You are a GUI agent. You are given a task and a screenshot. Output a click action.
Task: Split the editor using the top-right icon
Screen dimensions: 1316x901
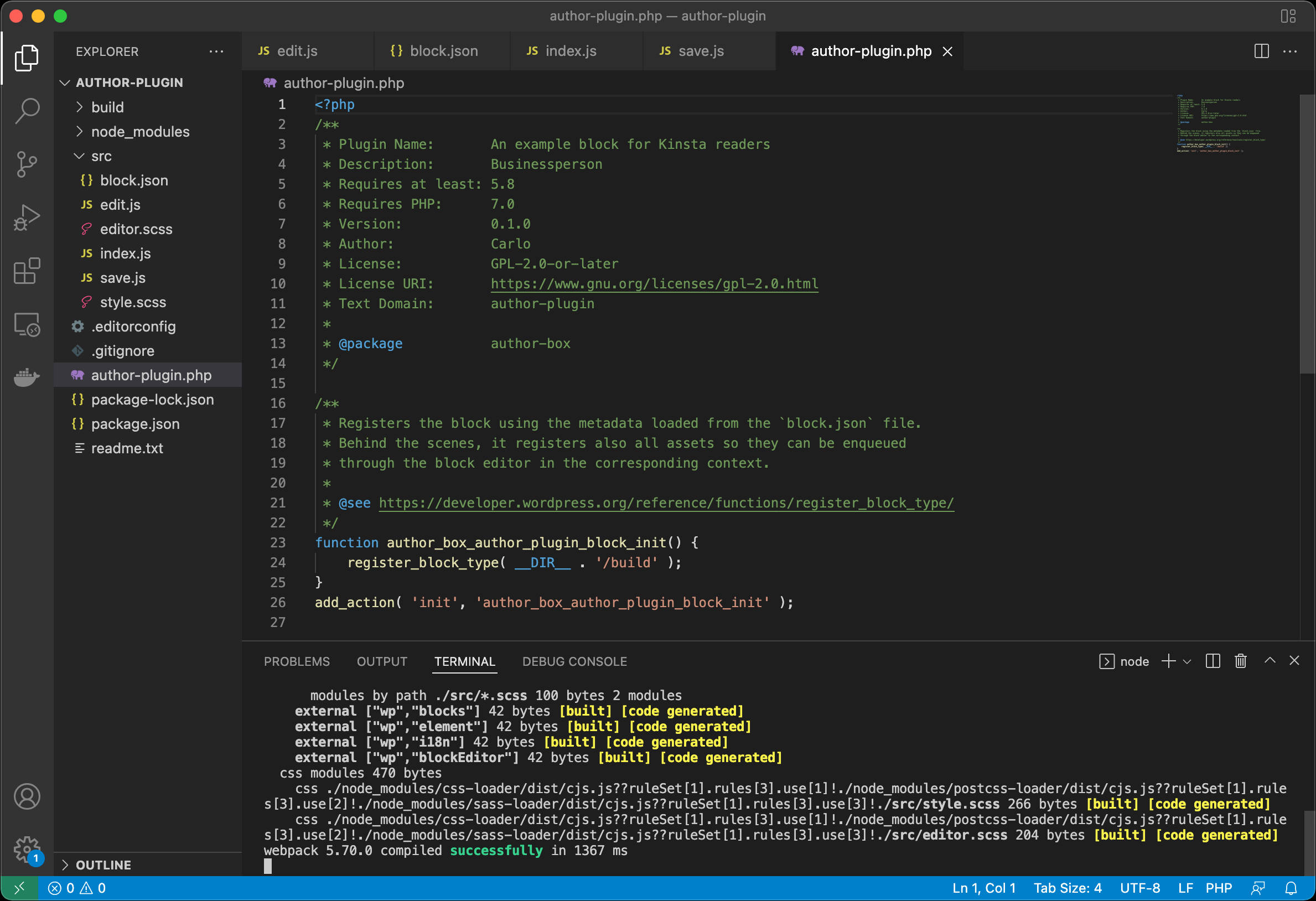click(1262, 51)
